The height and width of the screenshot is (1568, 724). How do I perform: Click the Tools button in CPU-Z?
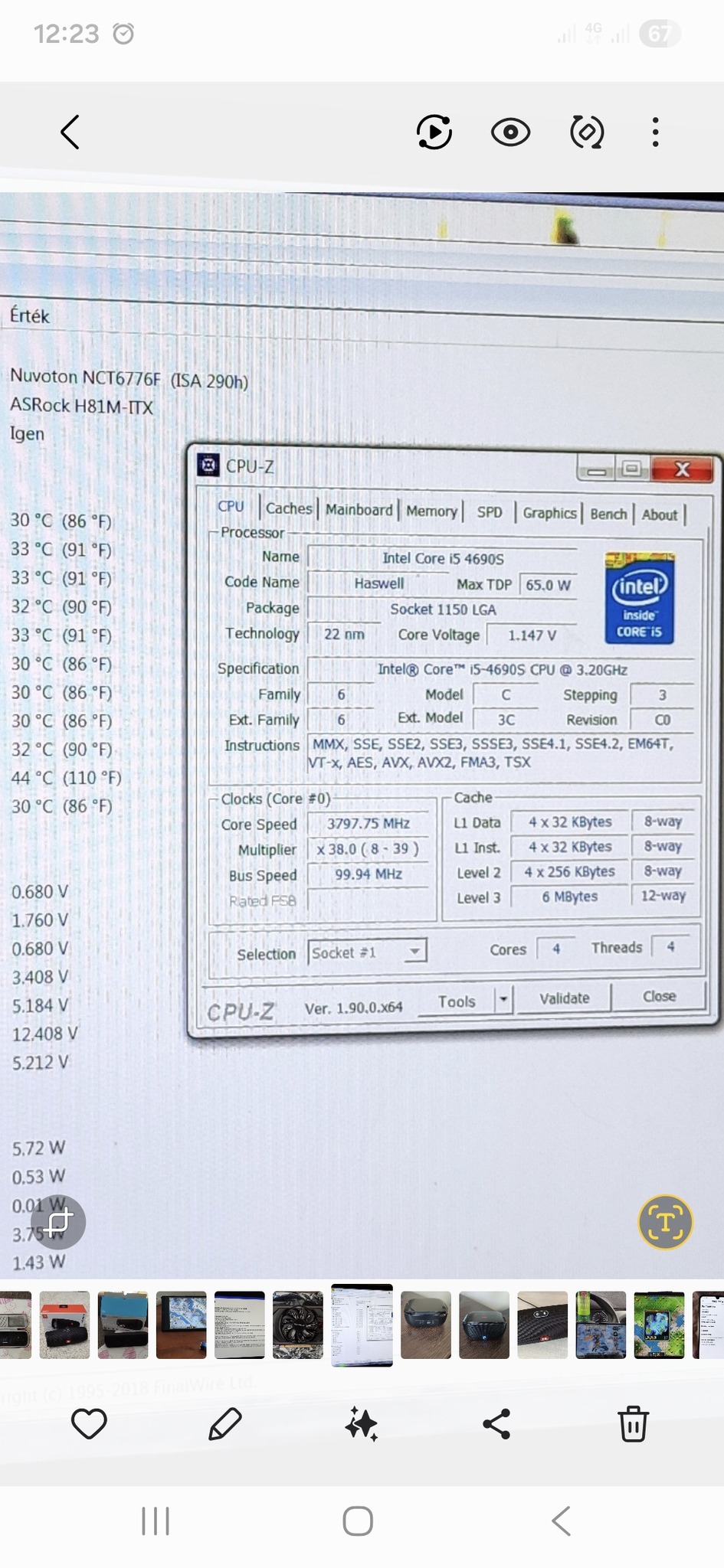457,1001
